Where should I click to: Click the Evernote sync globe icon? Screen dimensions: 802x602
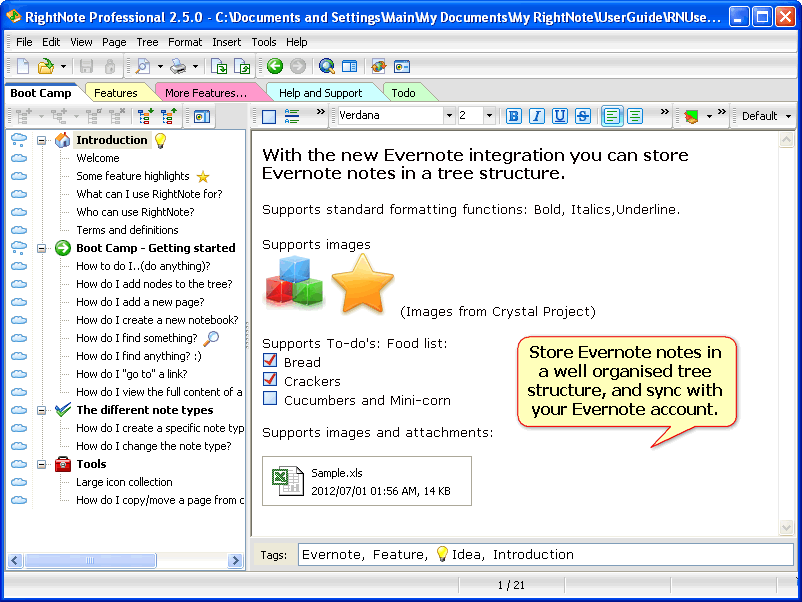coord(378,66)
